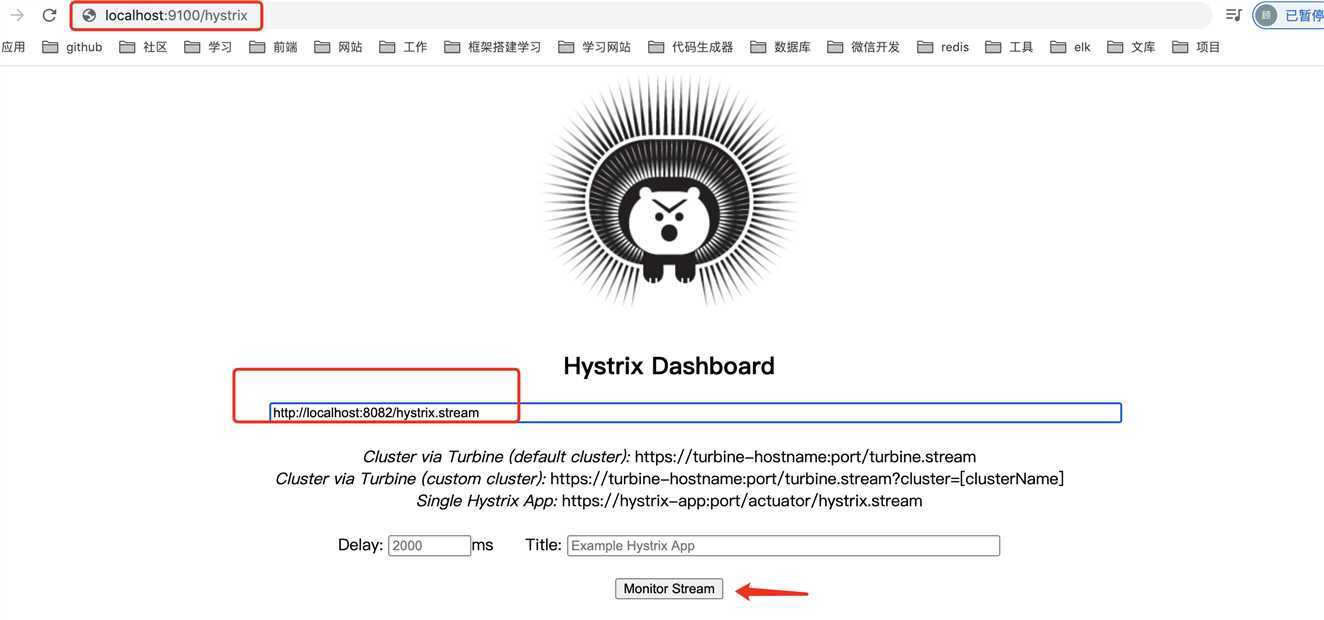Image resolution: width=1324 pixels, height=620 pixels.
Task: Click the site info globe icon
Action: coord(89,16)
